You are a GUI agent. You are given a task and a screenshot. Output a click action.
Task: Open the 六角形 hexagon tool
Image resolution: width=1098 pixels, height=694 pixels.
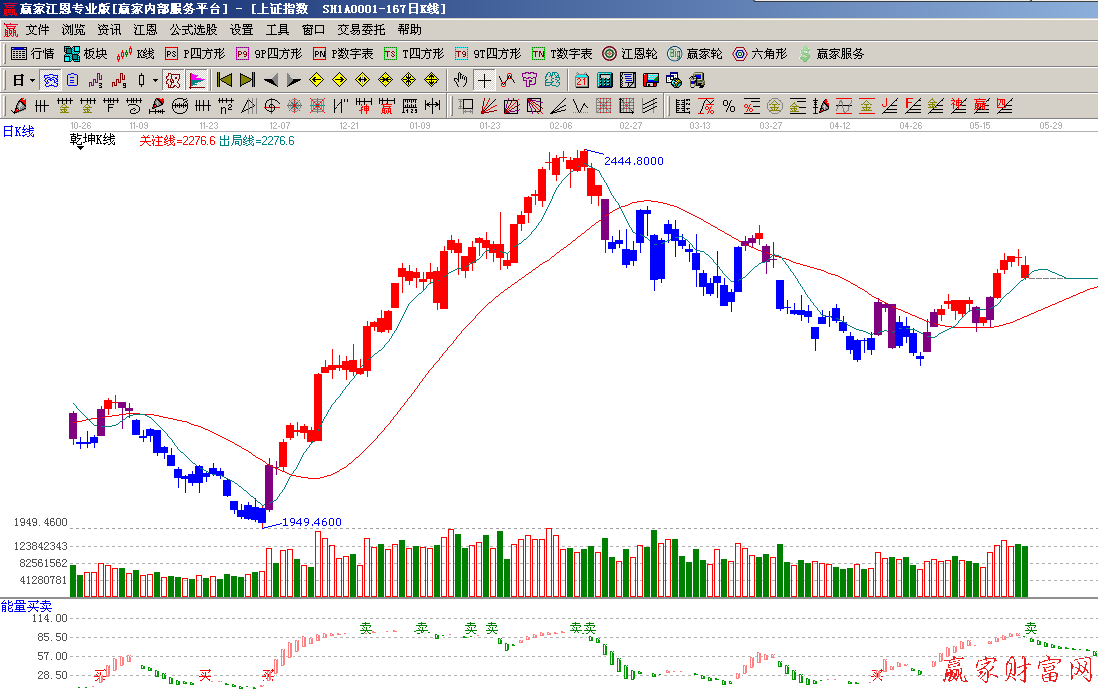[x=760, y=54]
